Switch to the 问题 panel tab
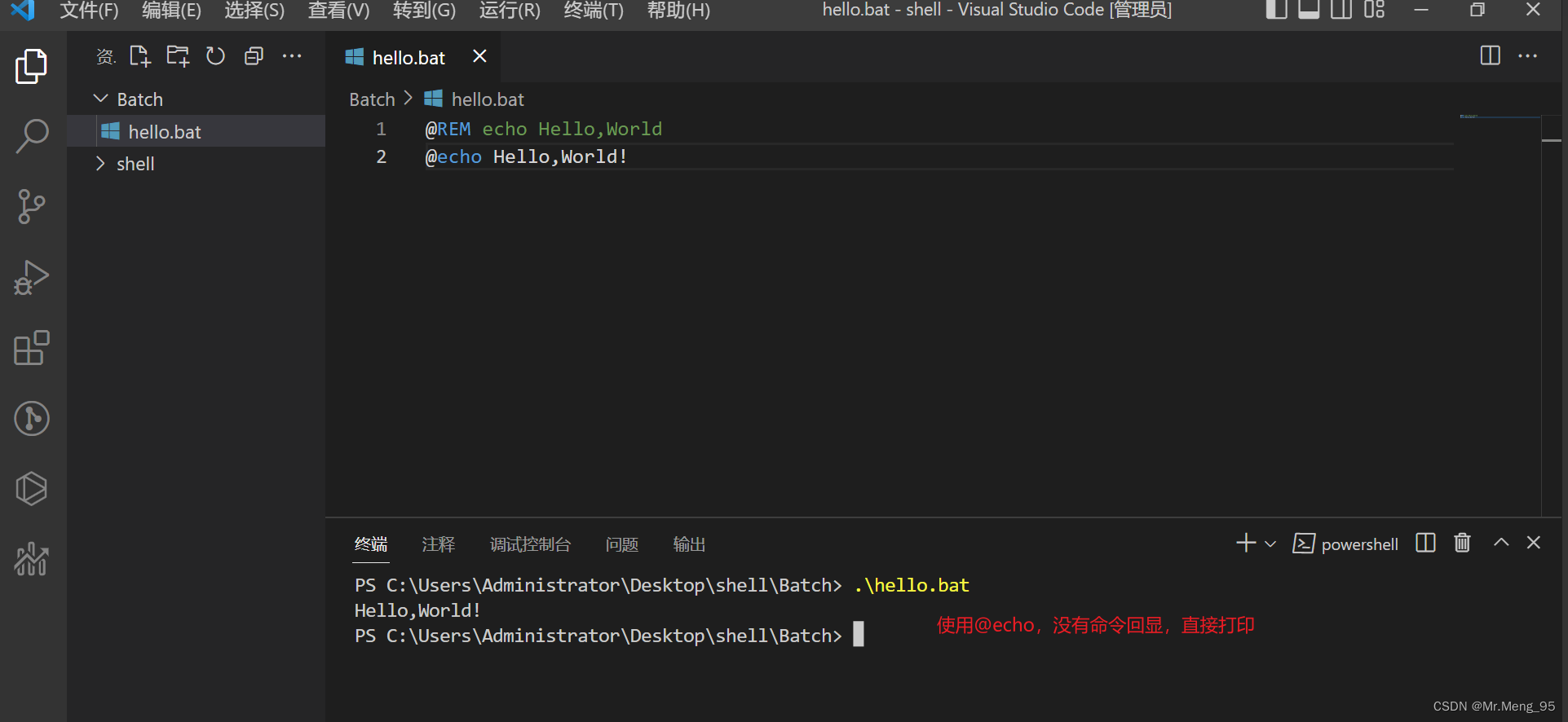 click(x=622, y=544)
